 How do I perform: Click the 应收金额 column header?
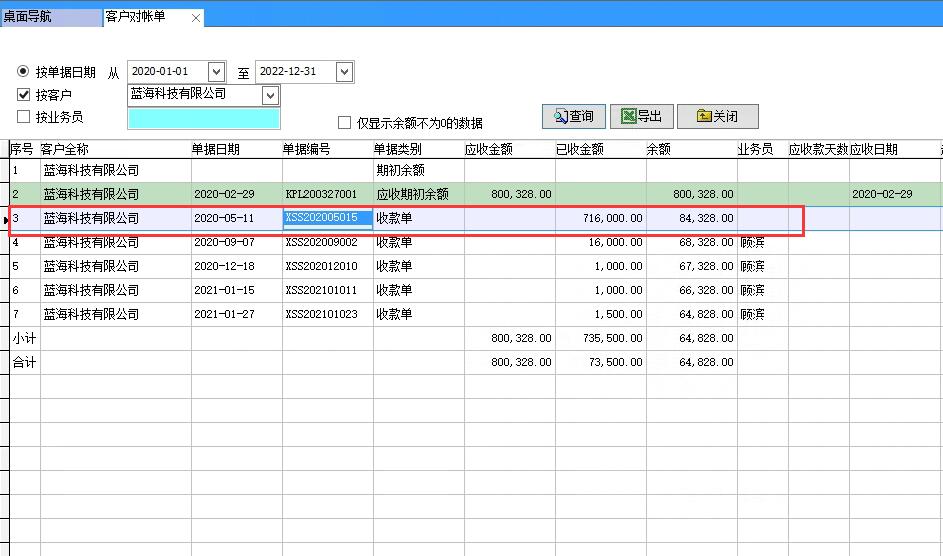tap(489, 149)
